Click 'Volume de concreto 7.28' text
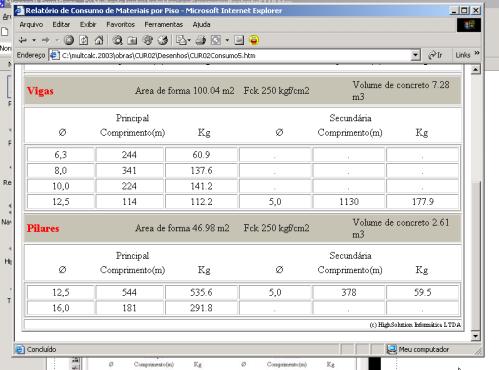 (401, 85)
